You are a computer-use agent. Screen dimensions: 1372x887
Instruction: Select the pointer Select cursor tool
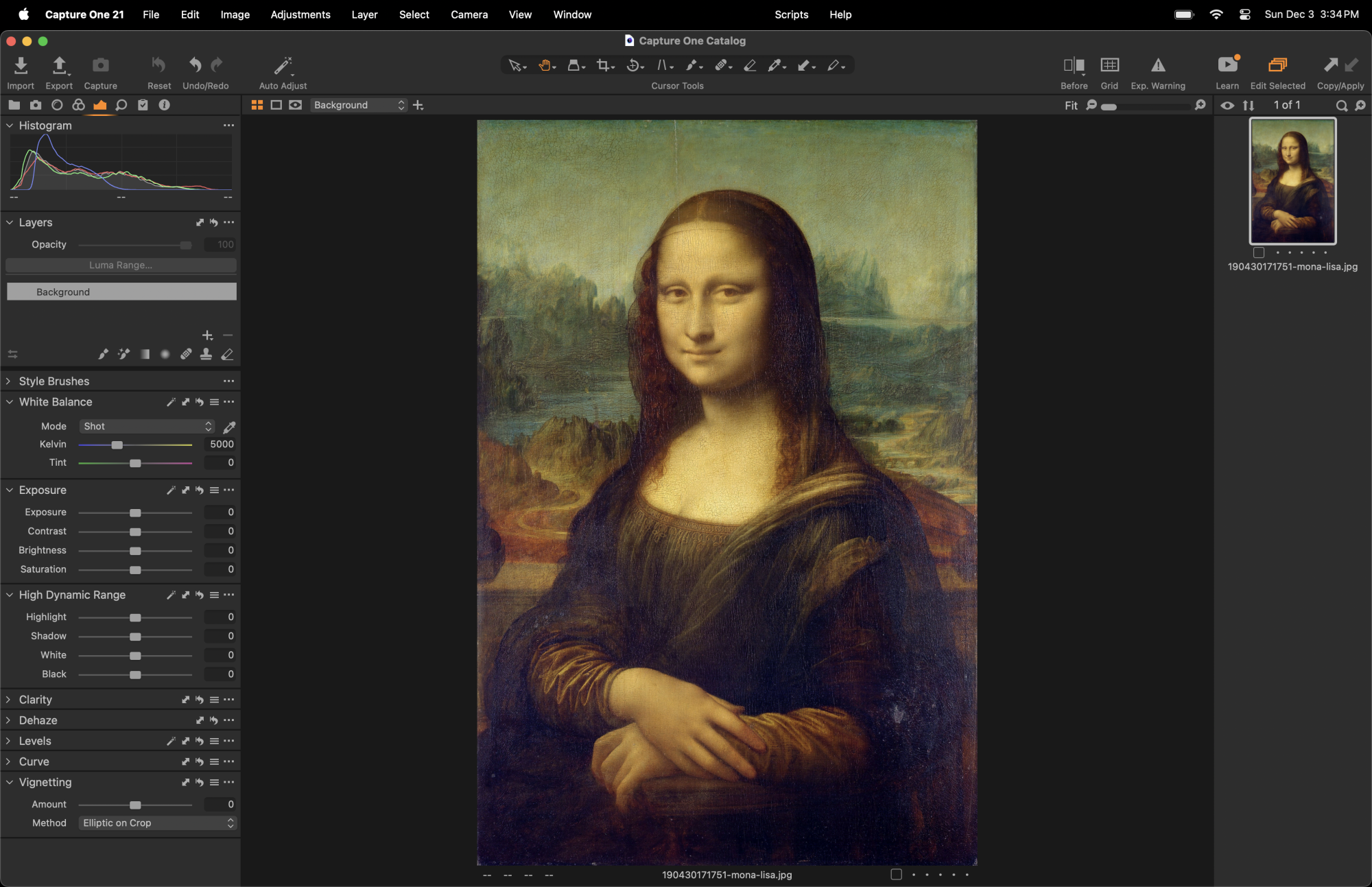tap(514, 66)
